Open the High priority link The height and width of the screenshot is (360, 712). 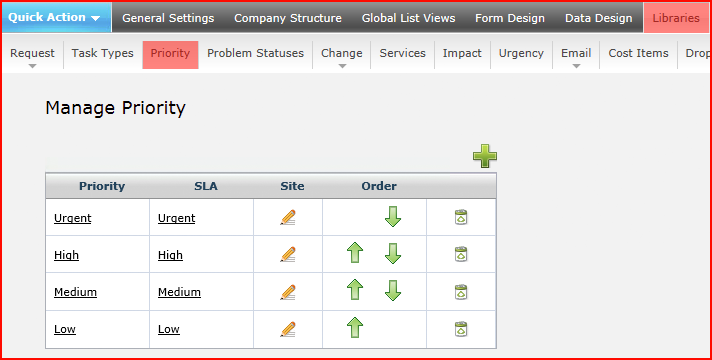coord(66,255)
